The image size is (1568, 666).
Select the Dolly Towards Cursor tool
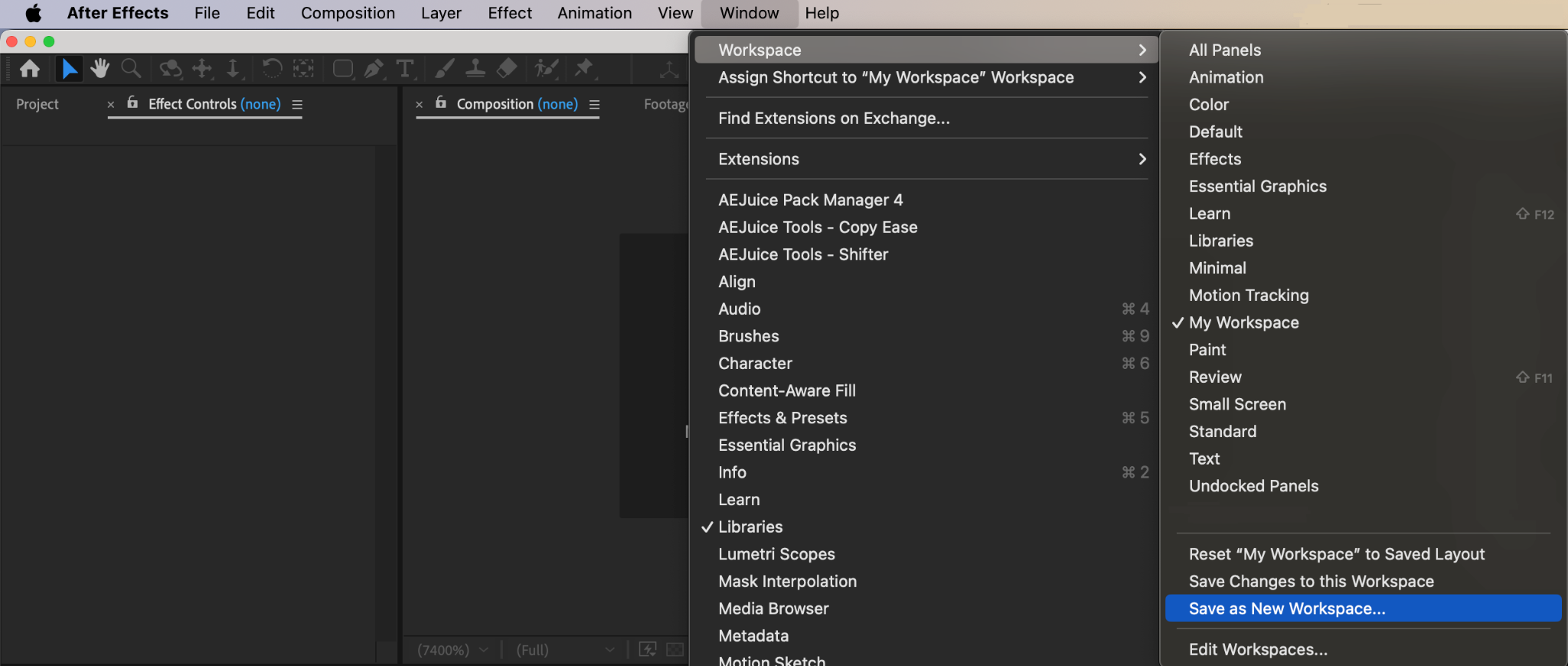tap(233, 69)
